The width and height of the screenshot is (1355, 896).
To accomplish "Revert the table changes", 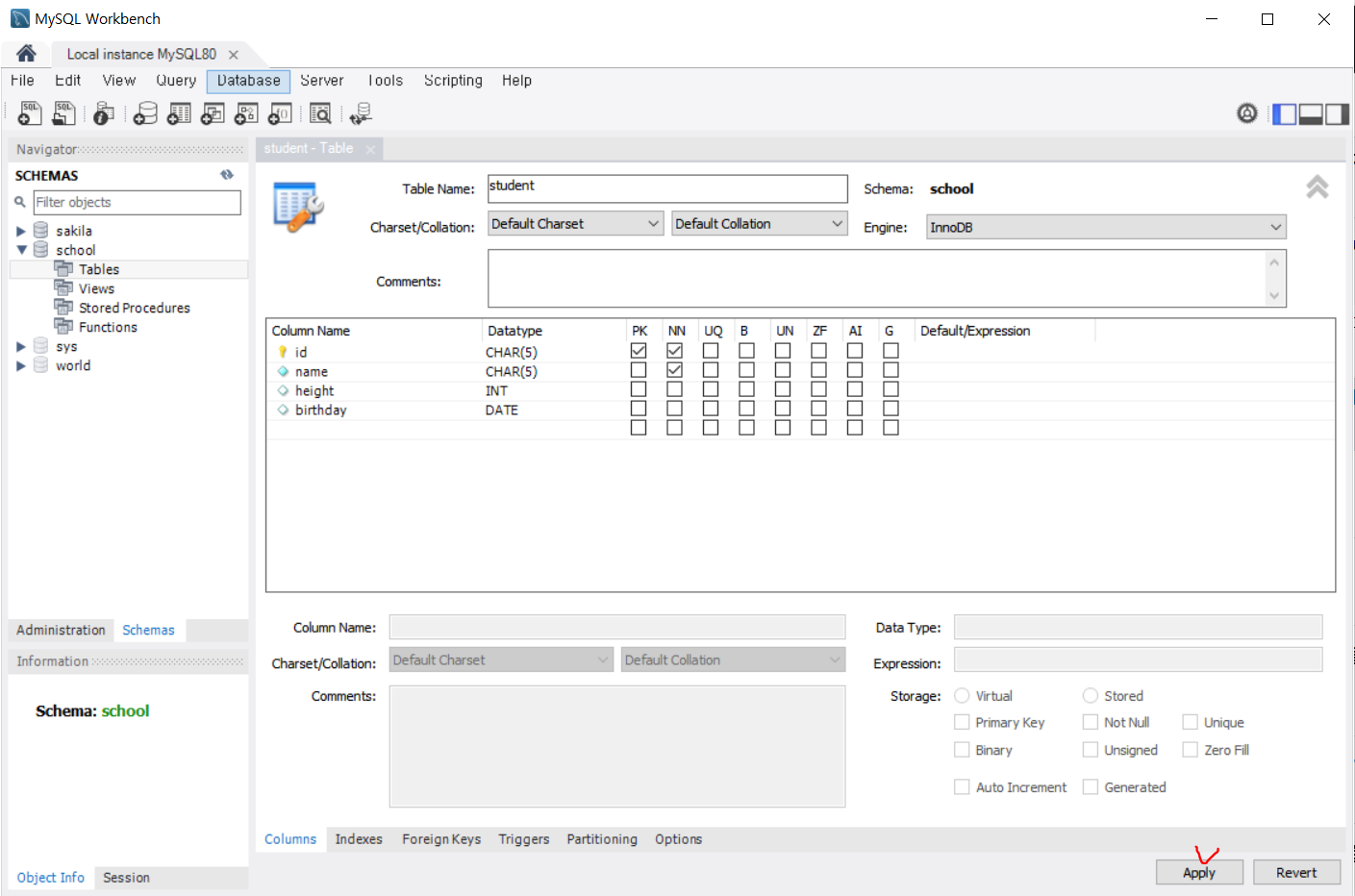I will 1296,872.
